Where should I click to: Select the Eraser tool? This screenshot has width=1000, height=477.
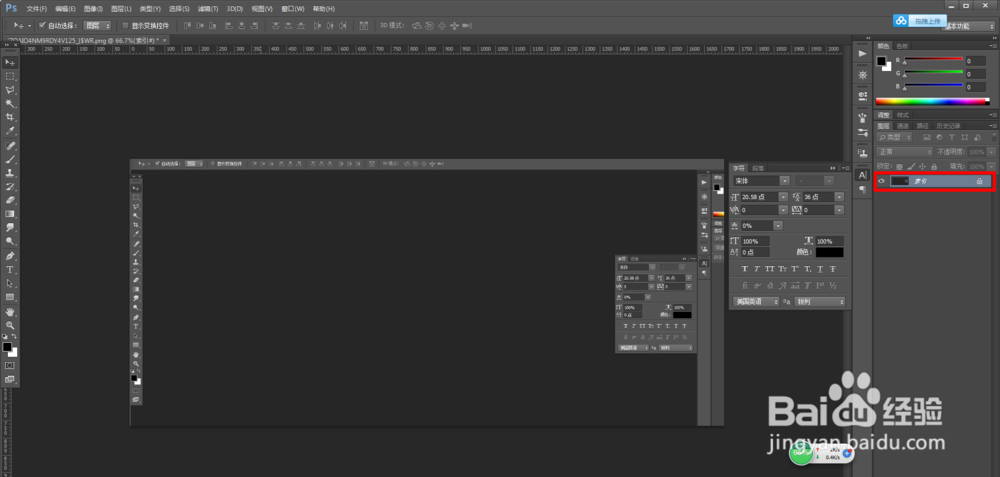10,200
